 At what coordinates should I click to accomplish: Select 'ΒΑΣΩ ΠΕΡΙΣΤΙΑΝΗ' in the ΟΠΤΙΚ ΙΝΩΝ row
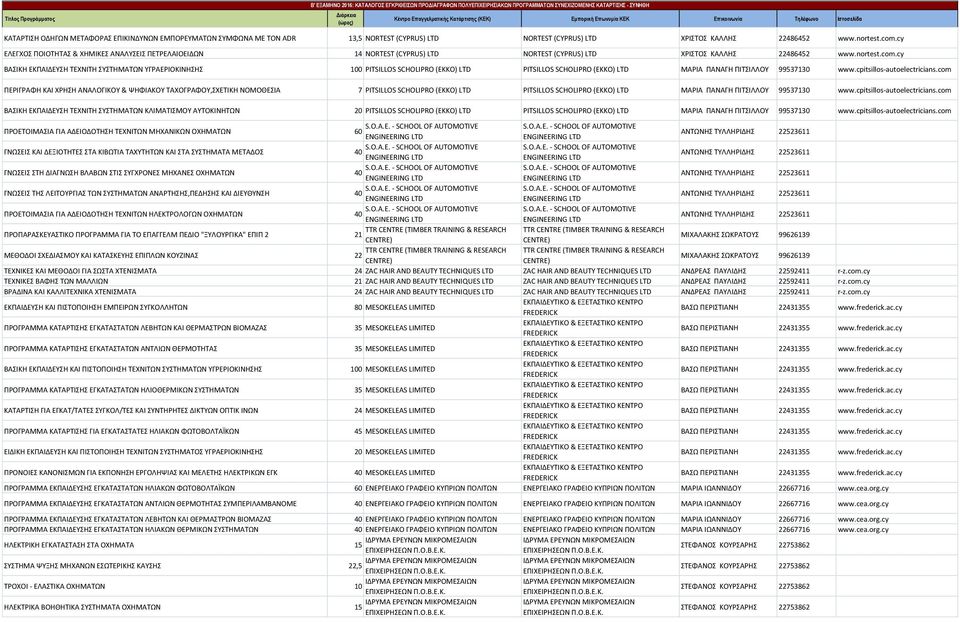point(710,411)
